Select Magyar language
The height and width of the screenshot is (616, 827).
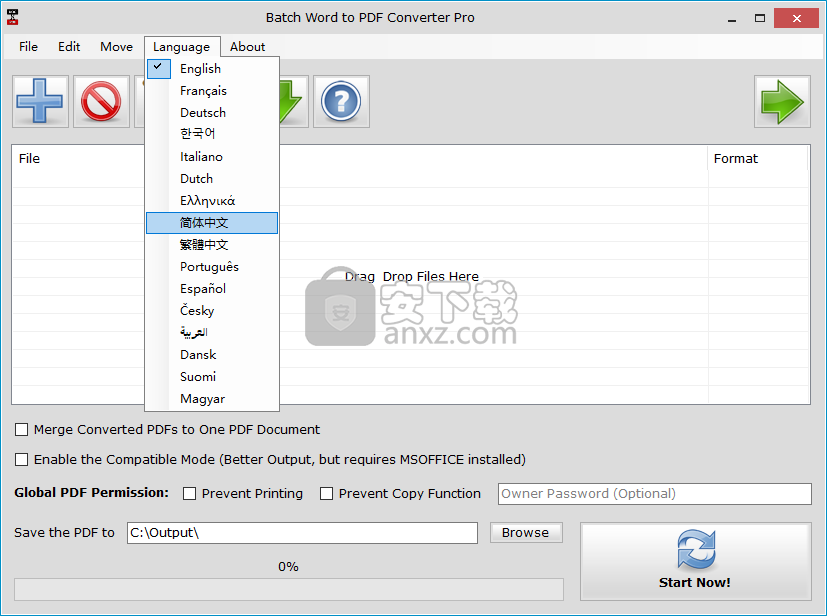click(212, 399)
